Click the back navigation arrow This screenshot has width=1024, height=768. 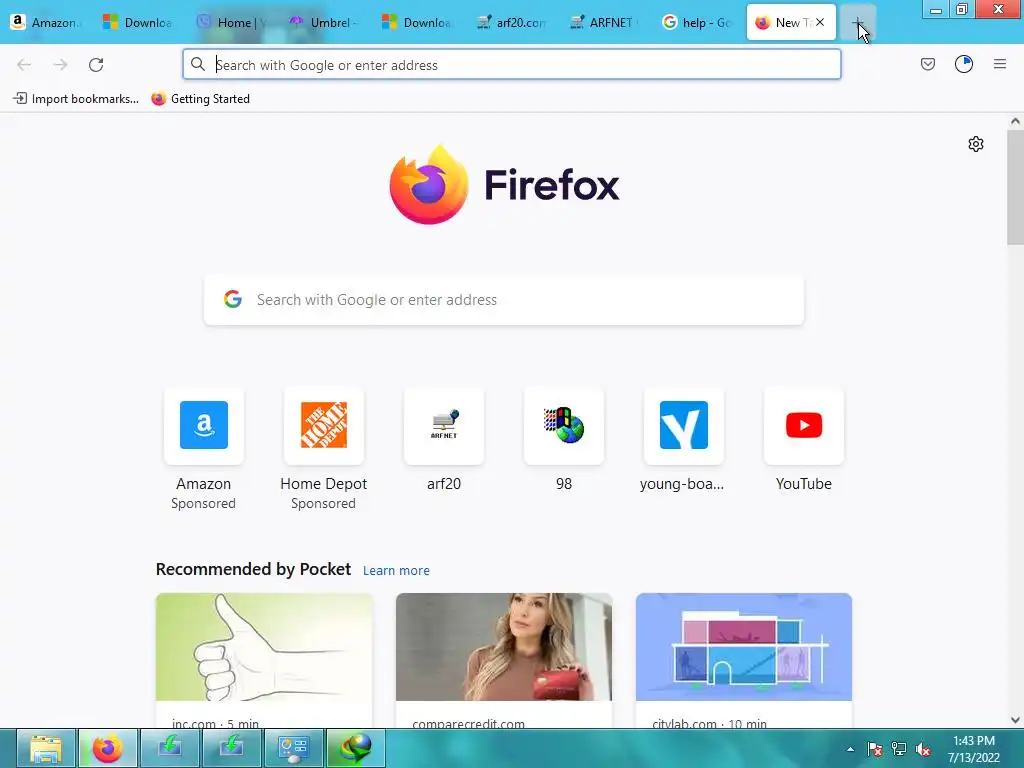click(x=24, y=65)
